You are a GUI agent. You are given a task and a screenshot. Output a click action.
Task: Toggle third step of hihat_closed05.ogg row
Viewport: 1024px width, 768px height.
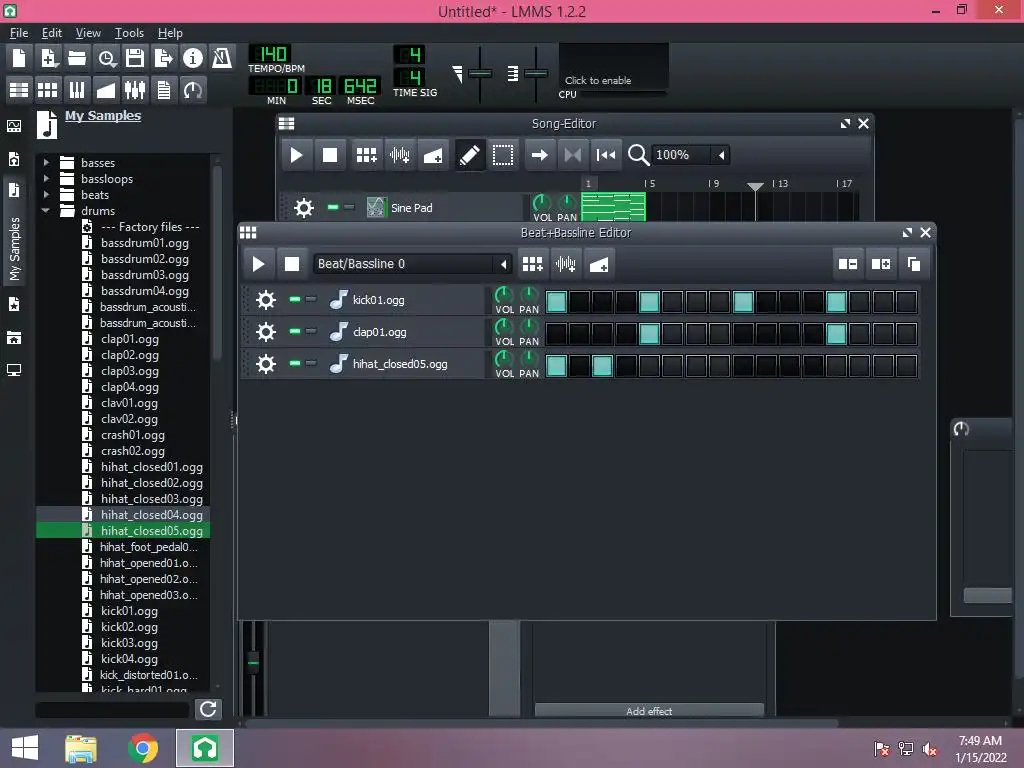coord(603,366)
